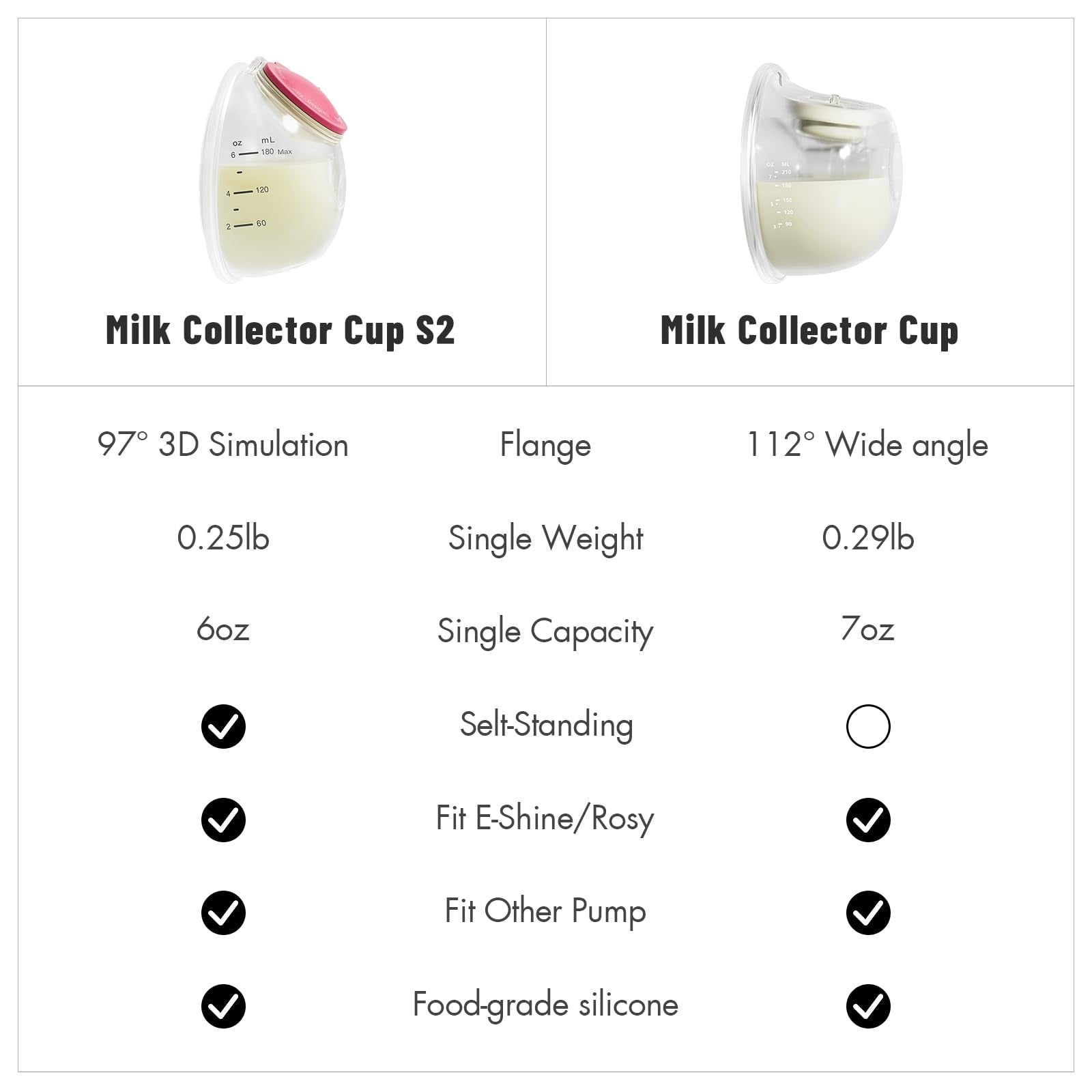This screenshot has height=1092, width=1092.
Task: Click the 112° Wide angle text
Action: [867, 445]
